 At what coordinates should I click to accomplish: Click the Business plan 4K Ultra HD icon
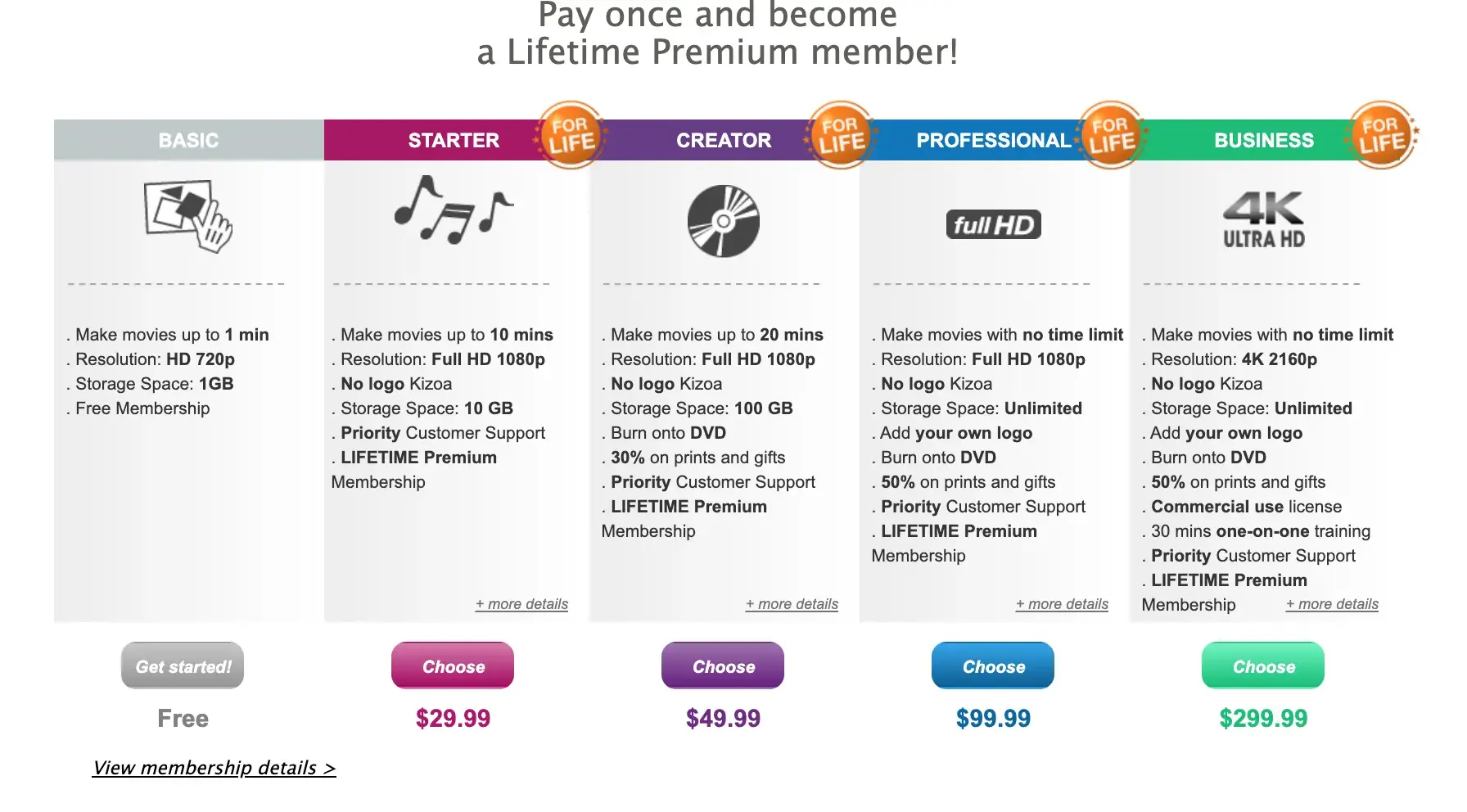click(x=1263, y=219)
